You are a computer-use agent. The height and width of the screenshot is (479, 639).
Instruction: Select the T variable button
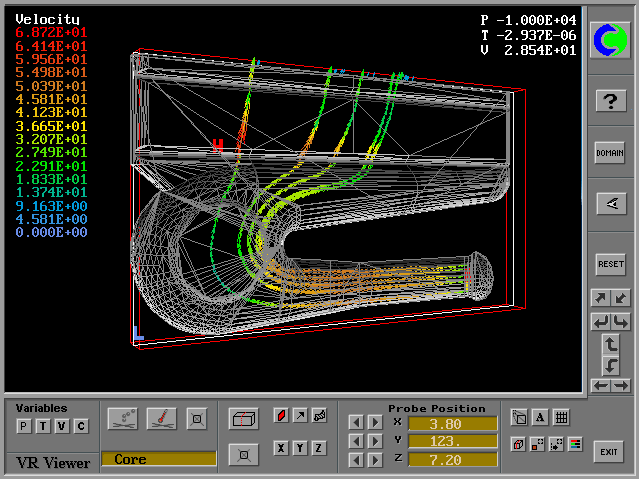(43, 427)
